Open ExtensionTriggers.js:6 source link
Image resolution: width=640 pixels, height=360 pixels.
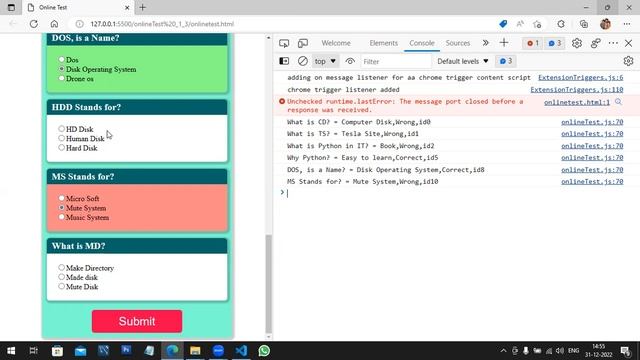tap(580, 78)
